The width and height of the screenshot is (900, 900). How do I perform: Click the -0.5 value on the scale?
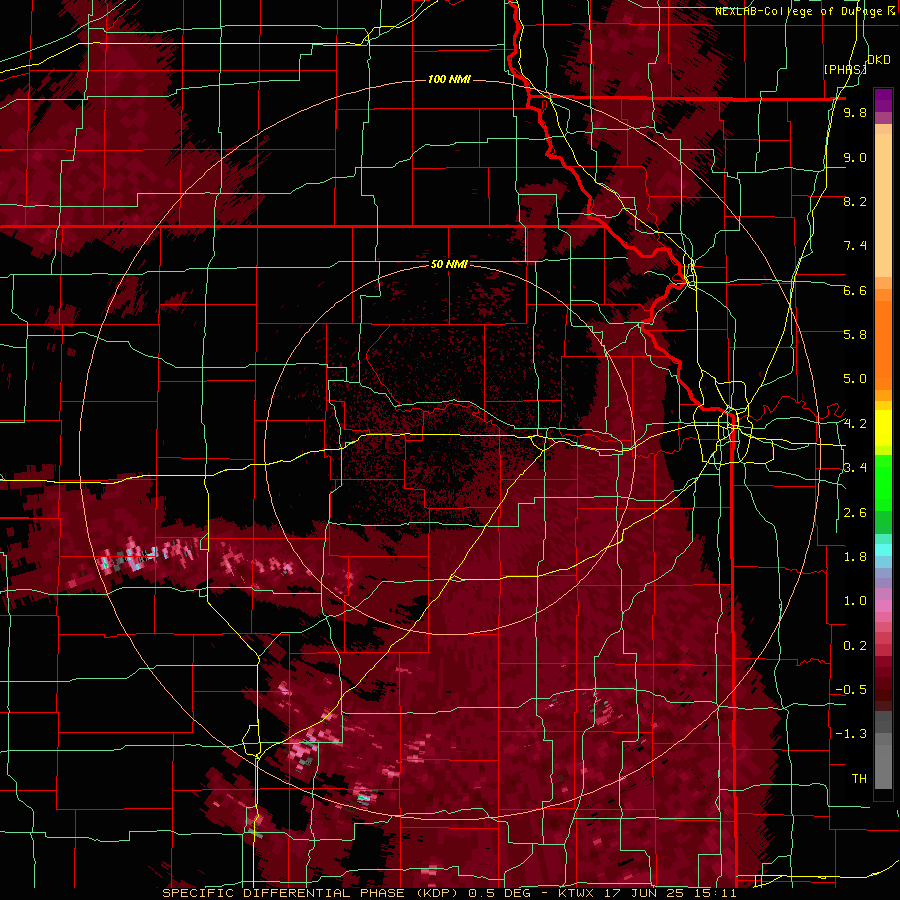851,690
